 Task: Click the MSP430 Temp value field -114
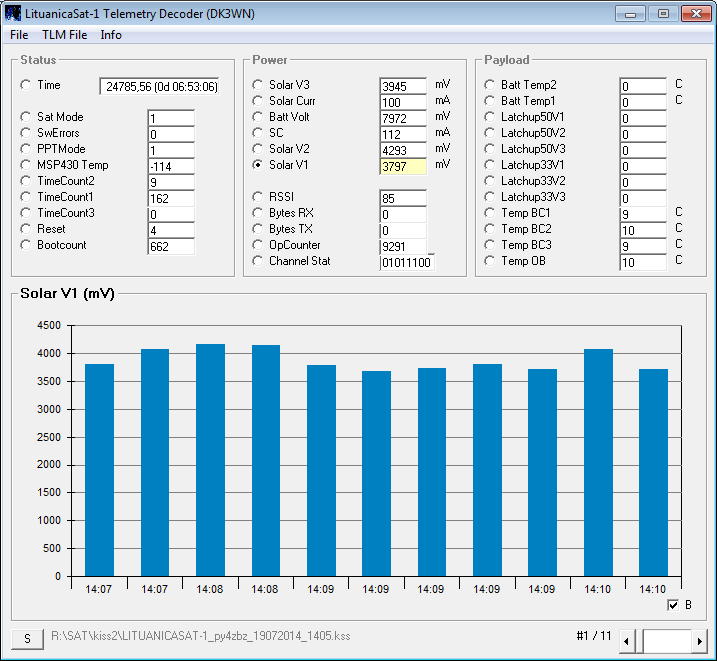coord(171,166)
